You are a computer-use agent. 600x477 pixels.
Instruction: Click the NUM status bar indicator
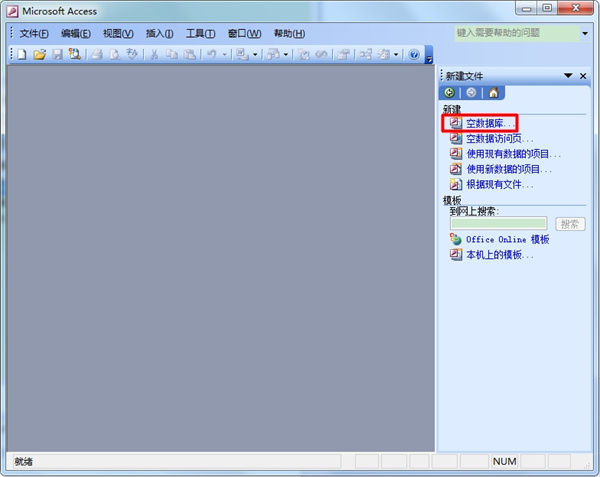pos(504,462)
